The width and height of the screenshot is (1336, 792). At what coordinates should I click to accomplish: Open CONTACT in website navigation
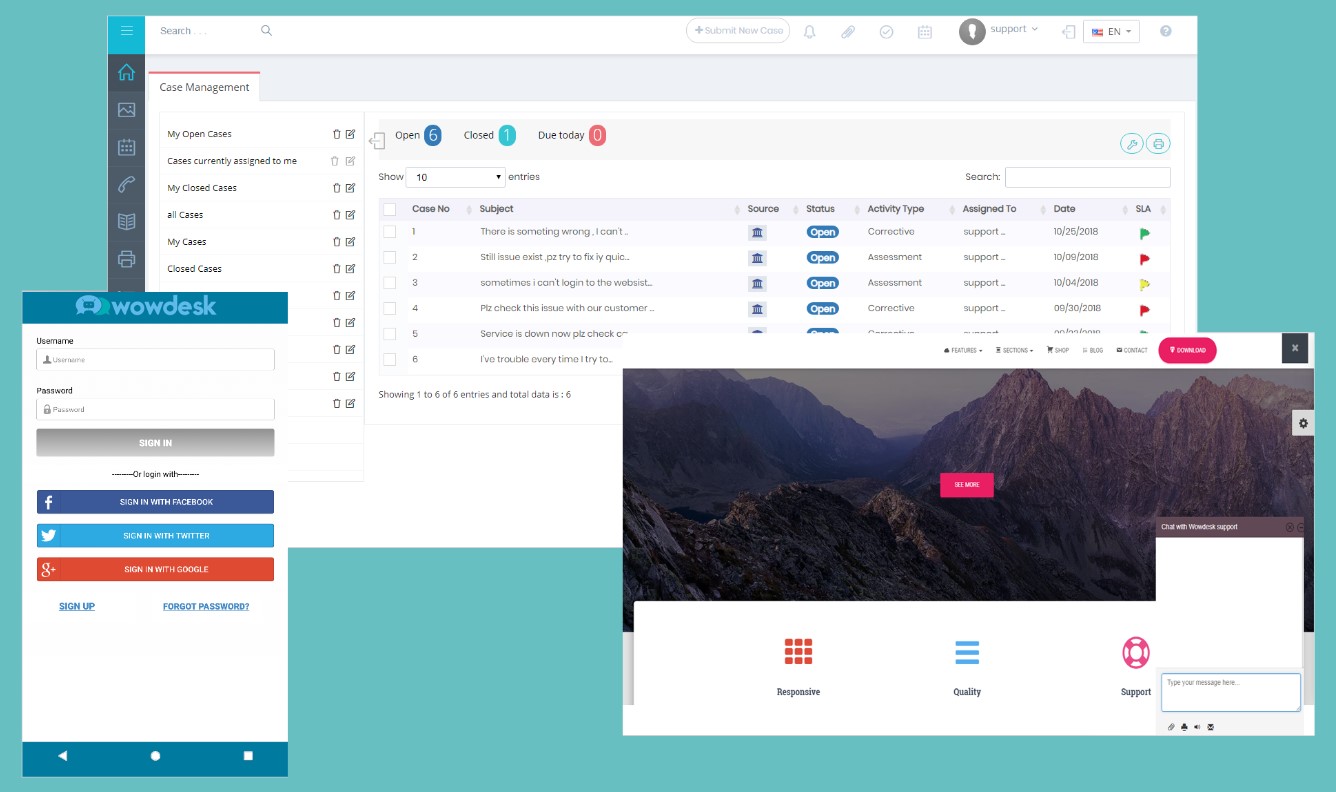(1132, 351)
